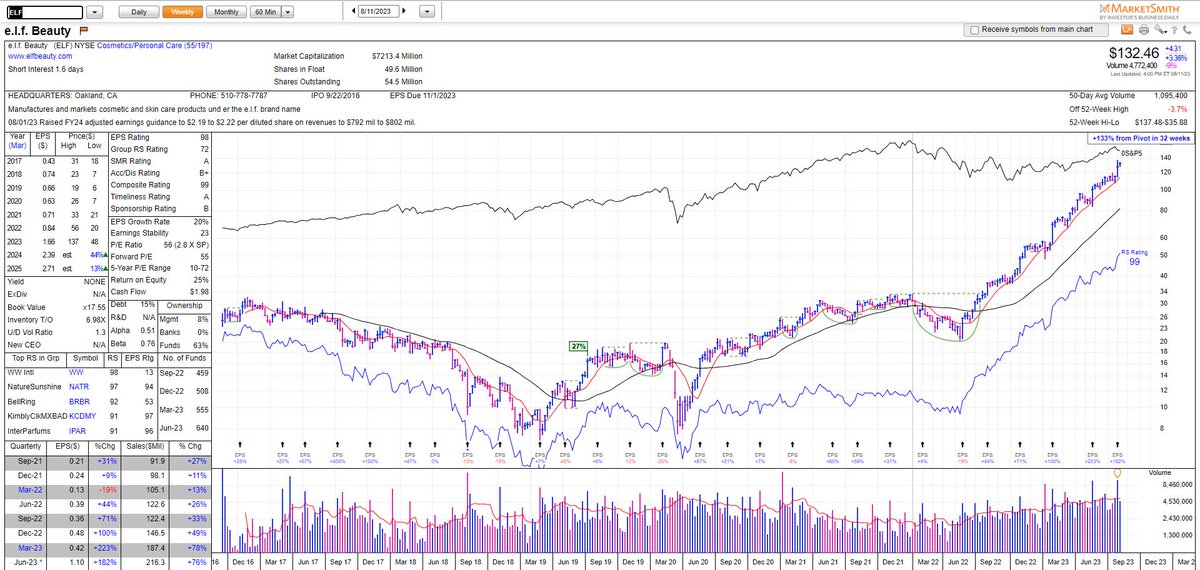Open the symbol history dropdown
Screen dimensions: 1200x570
[x=93, y=11]
